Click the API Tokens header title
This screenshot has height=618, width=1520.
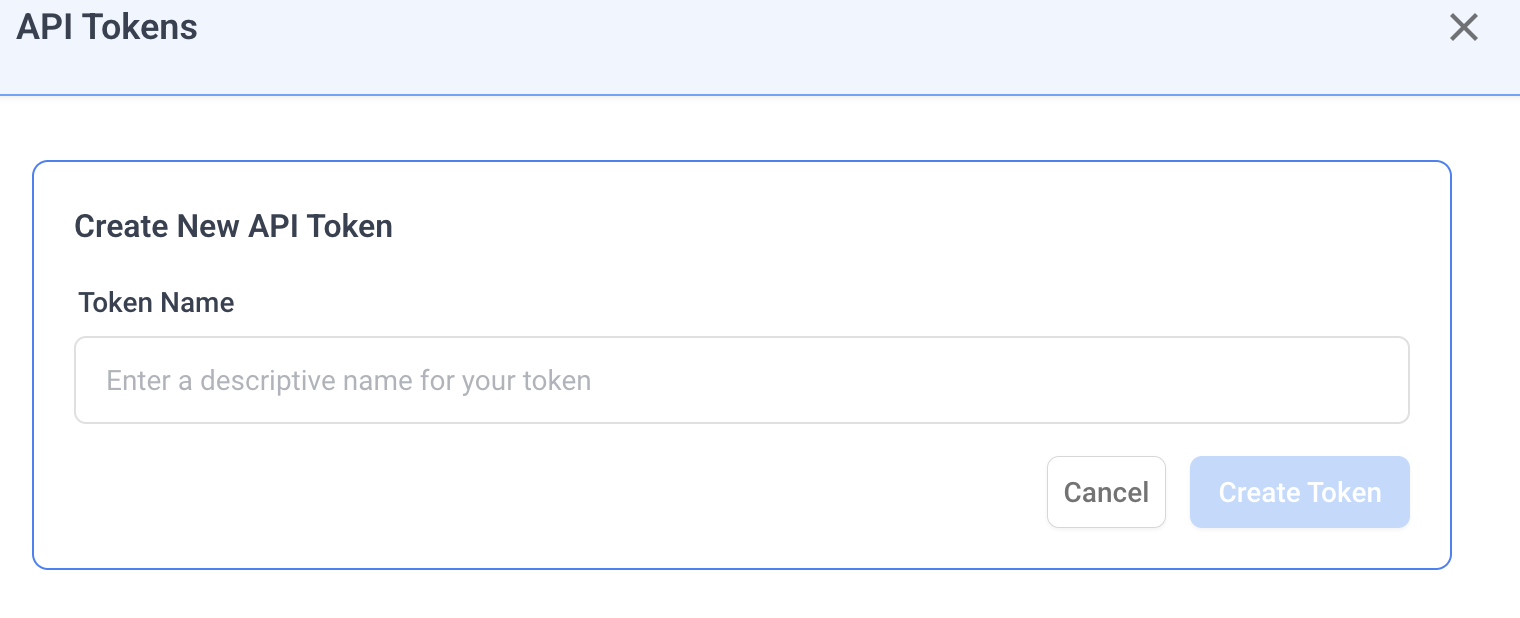106,27
